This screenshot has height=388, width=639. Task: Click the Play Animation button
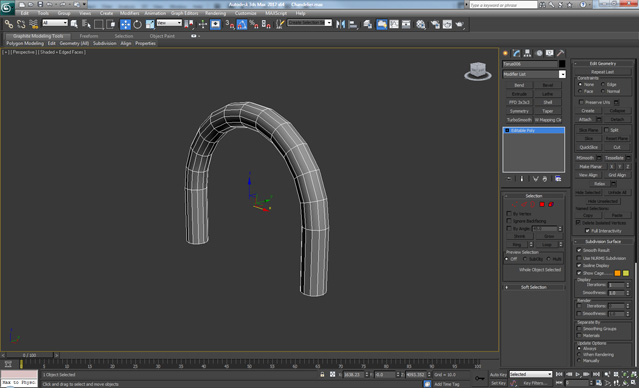pyautogui.click(x=578, y=374)
